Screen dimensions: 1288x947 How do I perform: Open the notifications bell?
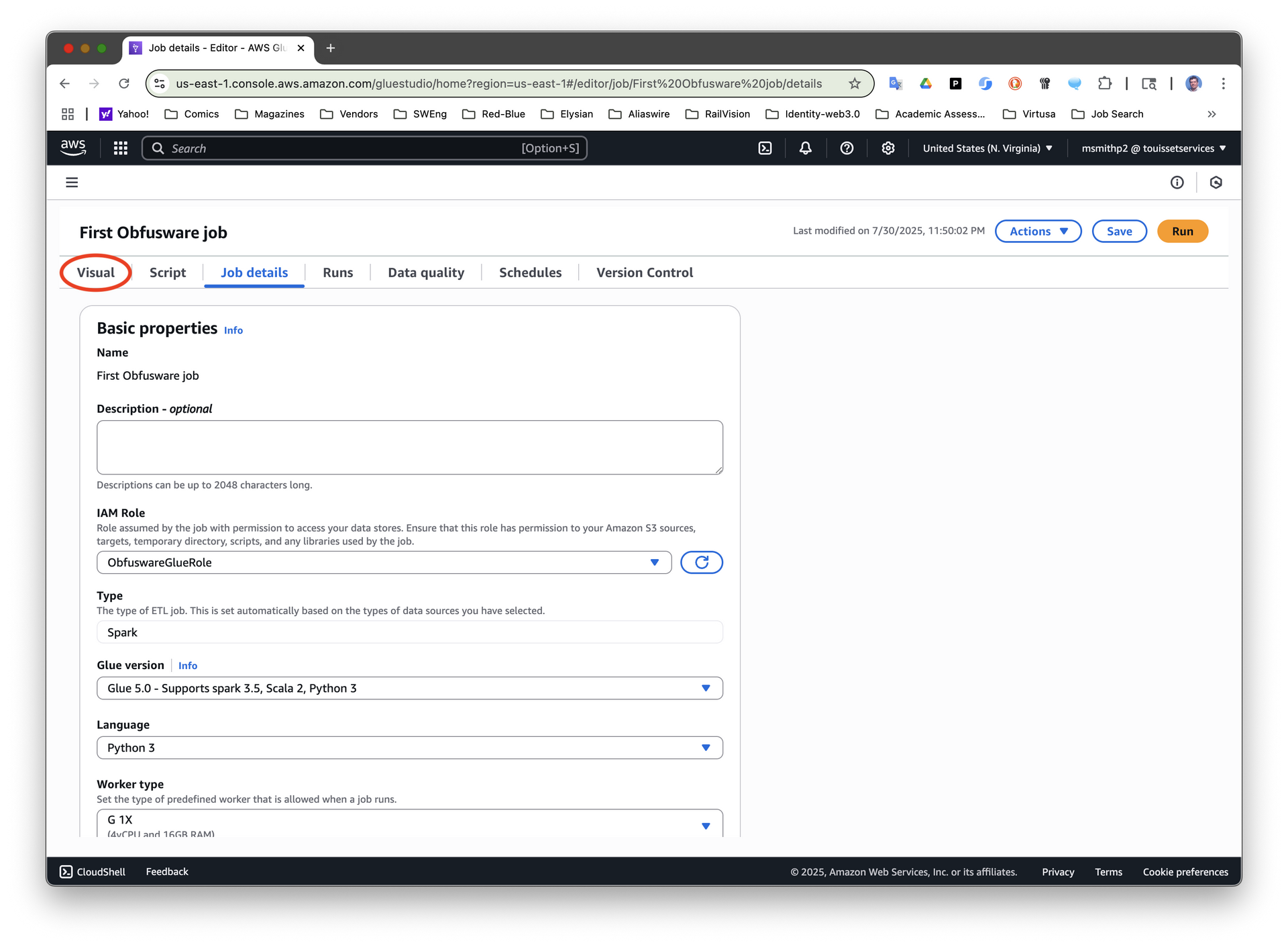pos(806,148)
